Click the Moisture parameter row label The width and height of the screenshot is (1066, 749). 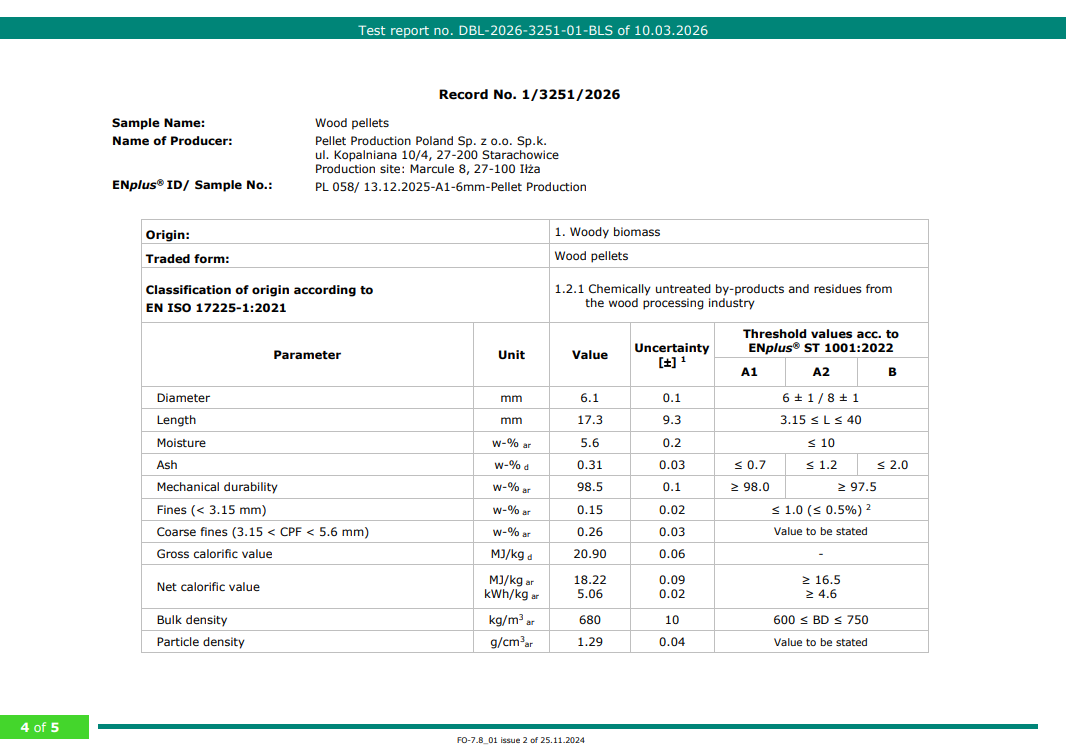pyautogui.click(x=181, y=443)
